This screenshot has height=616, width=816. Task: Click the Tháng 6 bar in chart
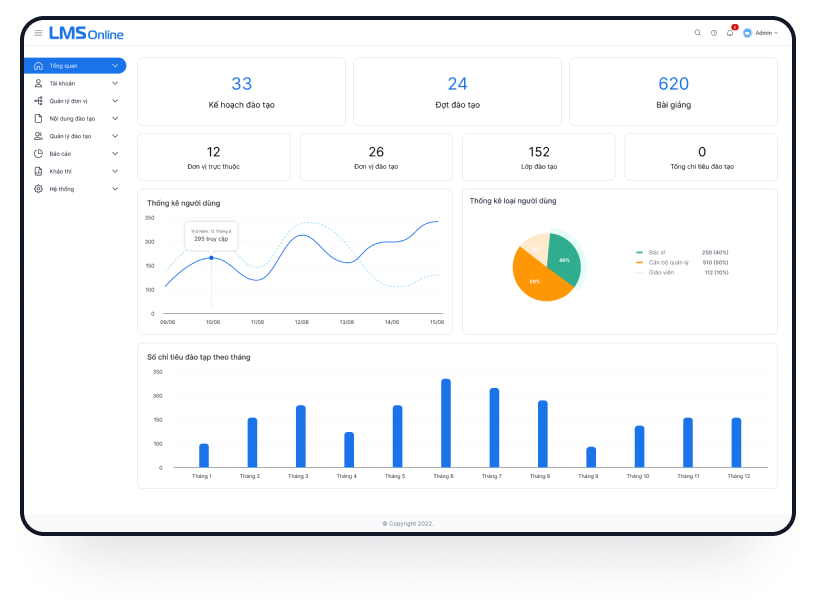click(x=446, y=423)
